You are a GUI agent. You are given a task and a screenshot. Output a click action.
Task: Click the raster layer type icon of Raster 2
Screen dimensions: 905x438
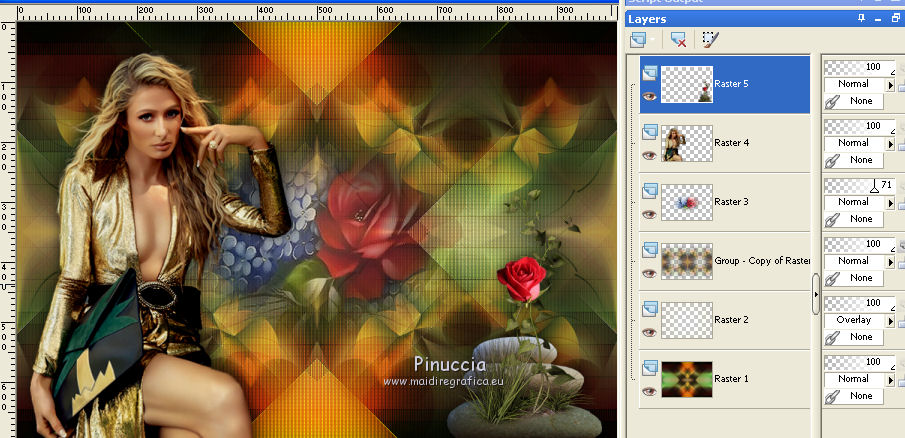[650, 309]
